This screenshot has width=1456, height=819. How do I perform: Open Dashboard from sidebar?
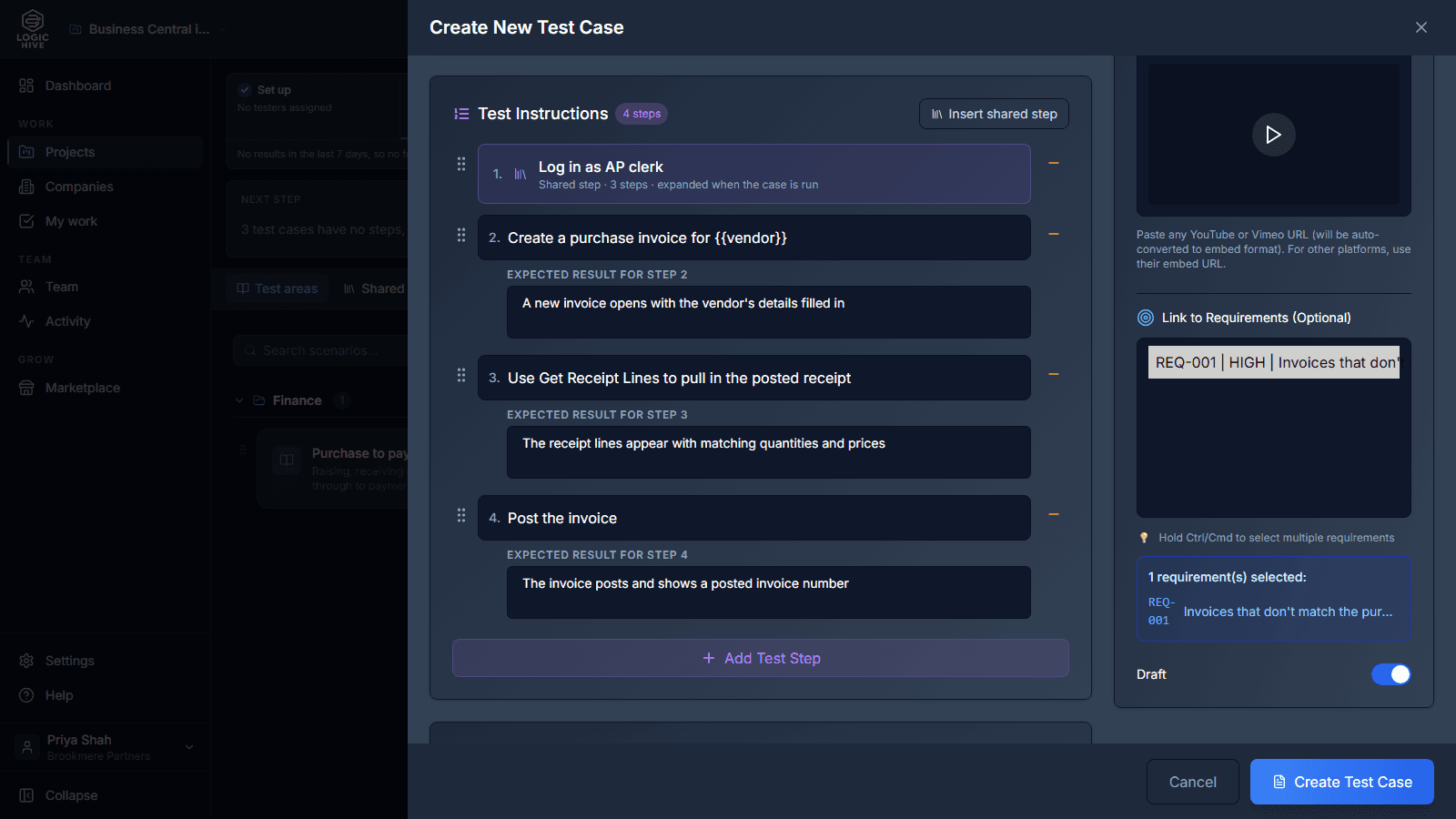pos(105,86)
